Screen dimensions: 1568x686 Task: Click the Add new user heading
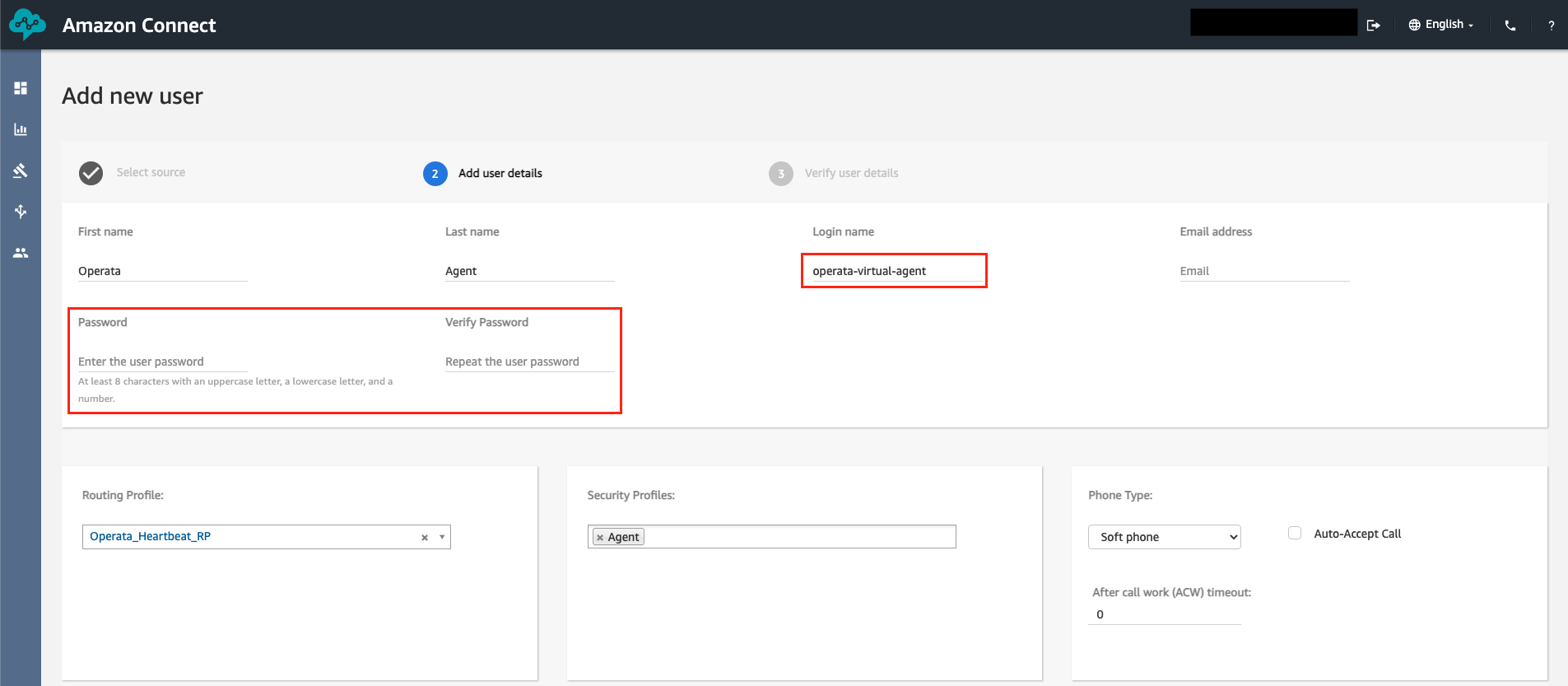[132, 96]
